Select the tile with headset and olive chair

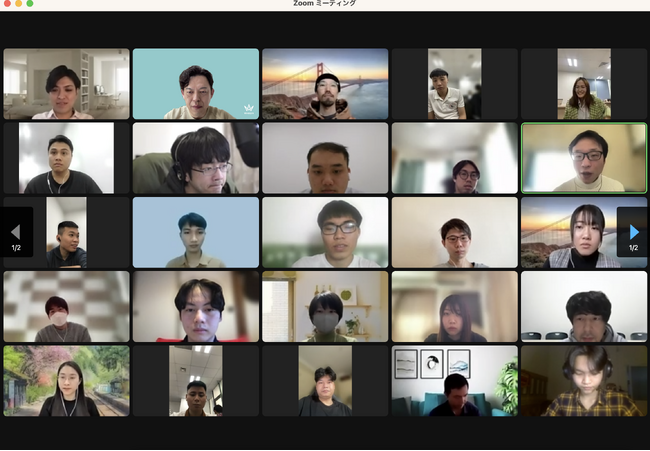pyautogui.click(x=196, y=158)
